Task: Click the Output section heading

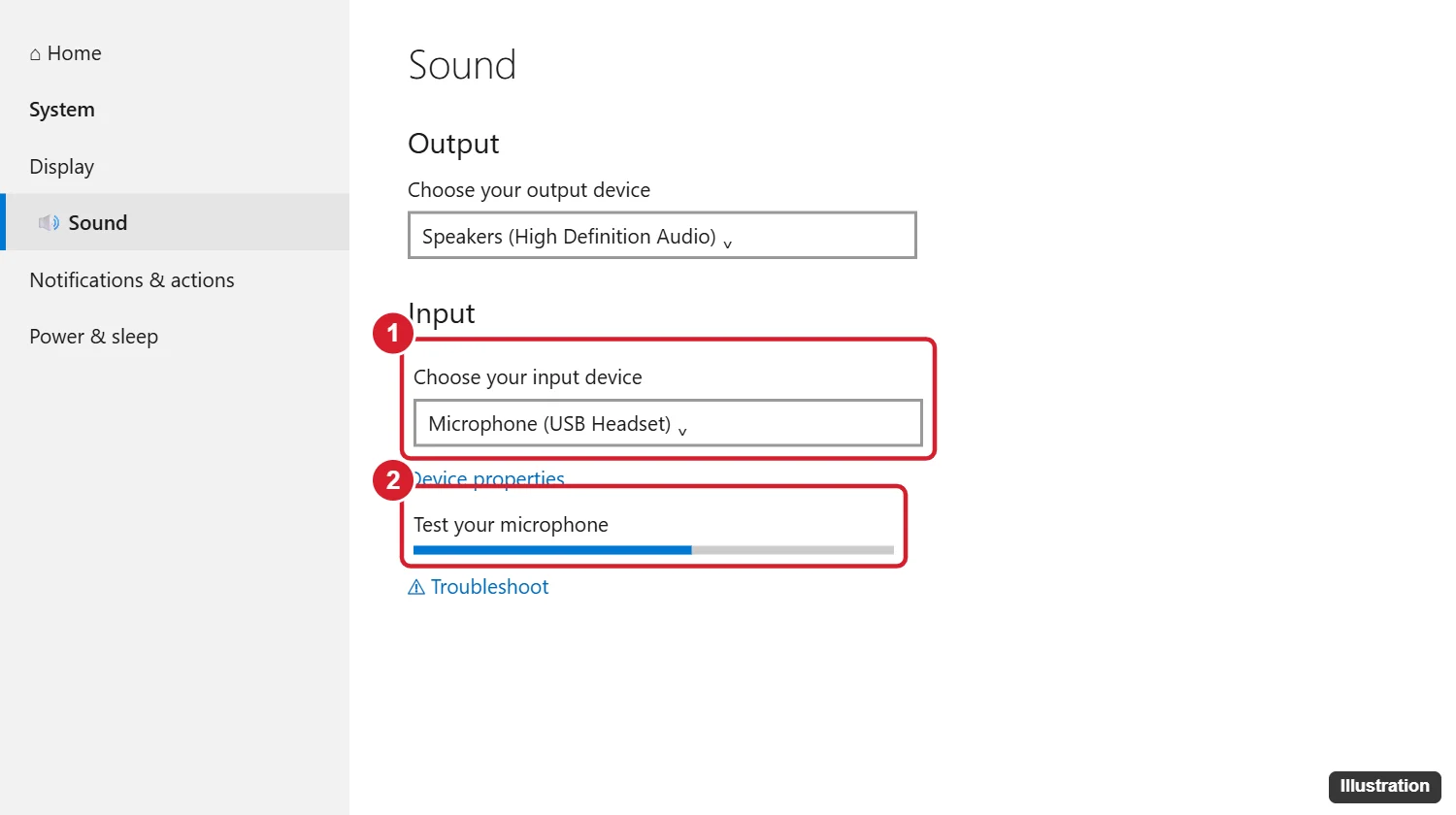Action: 453,144
